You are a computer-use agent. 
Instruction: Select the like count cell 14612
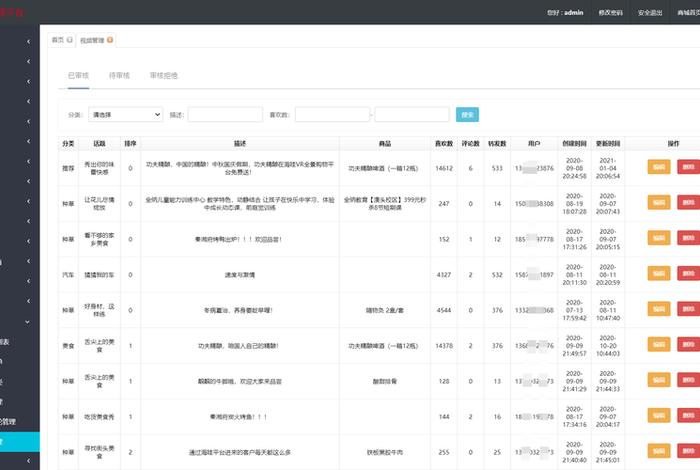444,168
